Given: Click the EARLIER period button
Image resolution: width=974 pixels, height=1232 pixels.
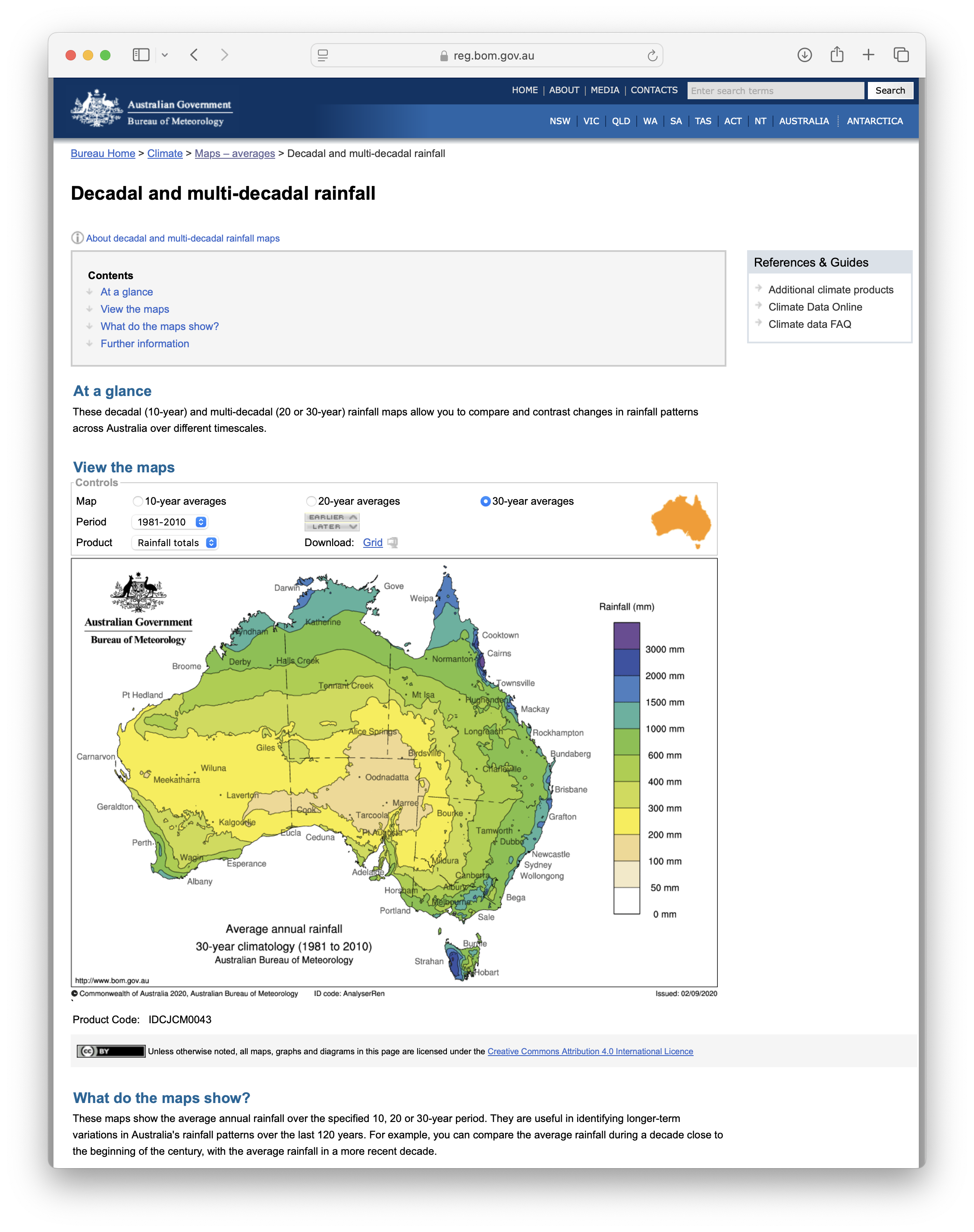Looking at the screenshot, I should point(332,517).
